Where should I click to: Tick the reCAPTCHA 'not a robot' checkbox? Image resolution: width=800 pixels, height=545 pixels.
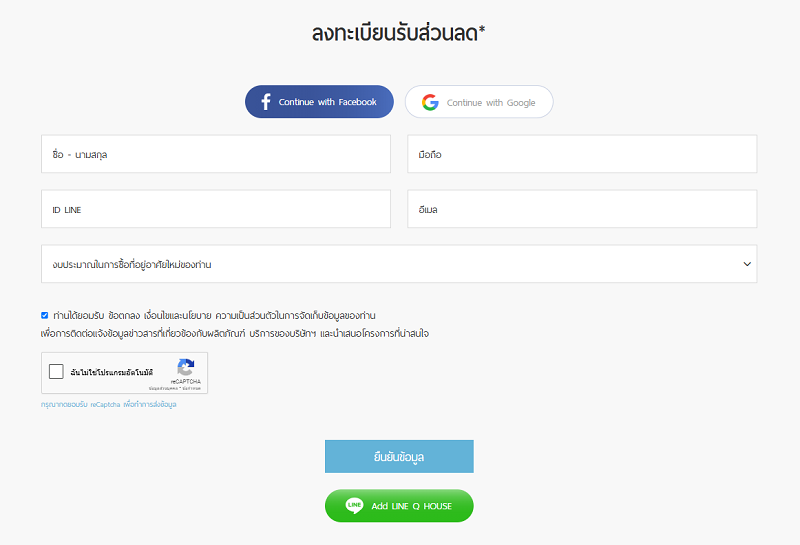click(x=56, y=371)
